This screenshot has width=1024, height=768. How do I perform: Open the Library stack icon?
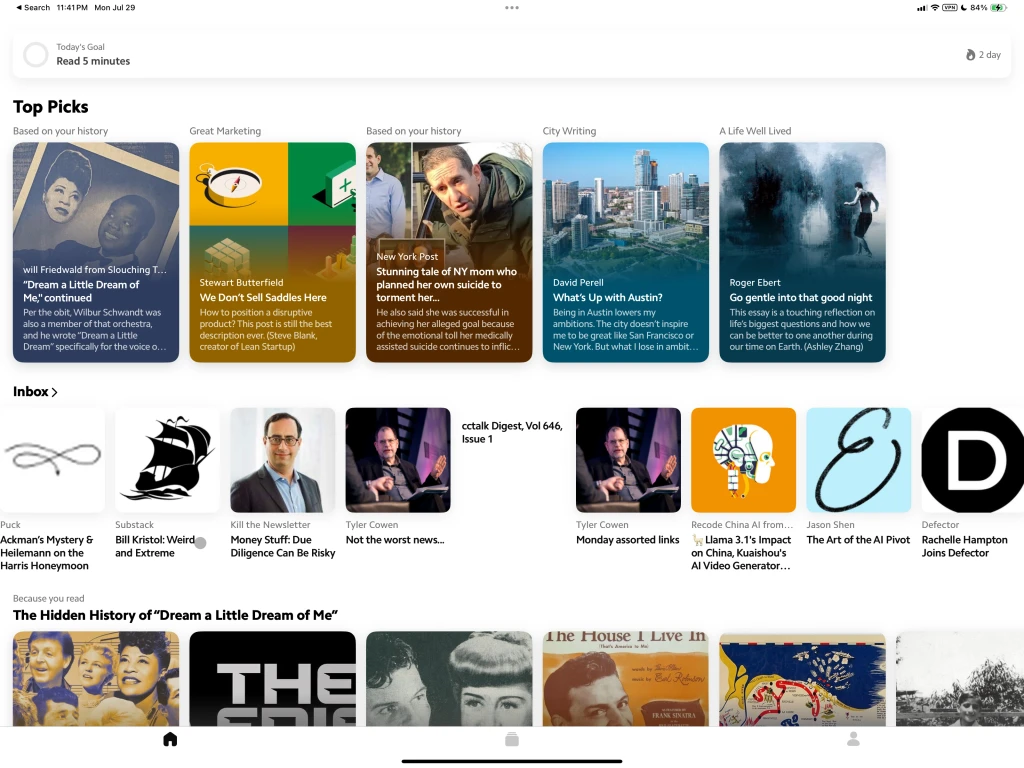(512, 739)
